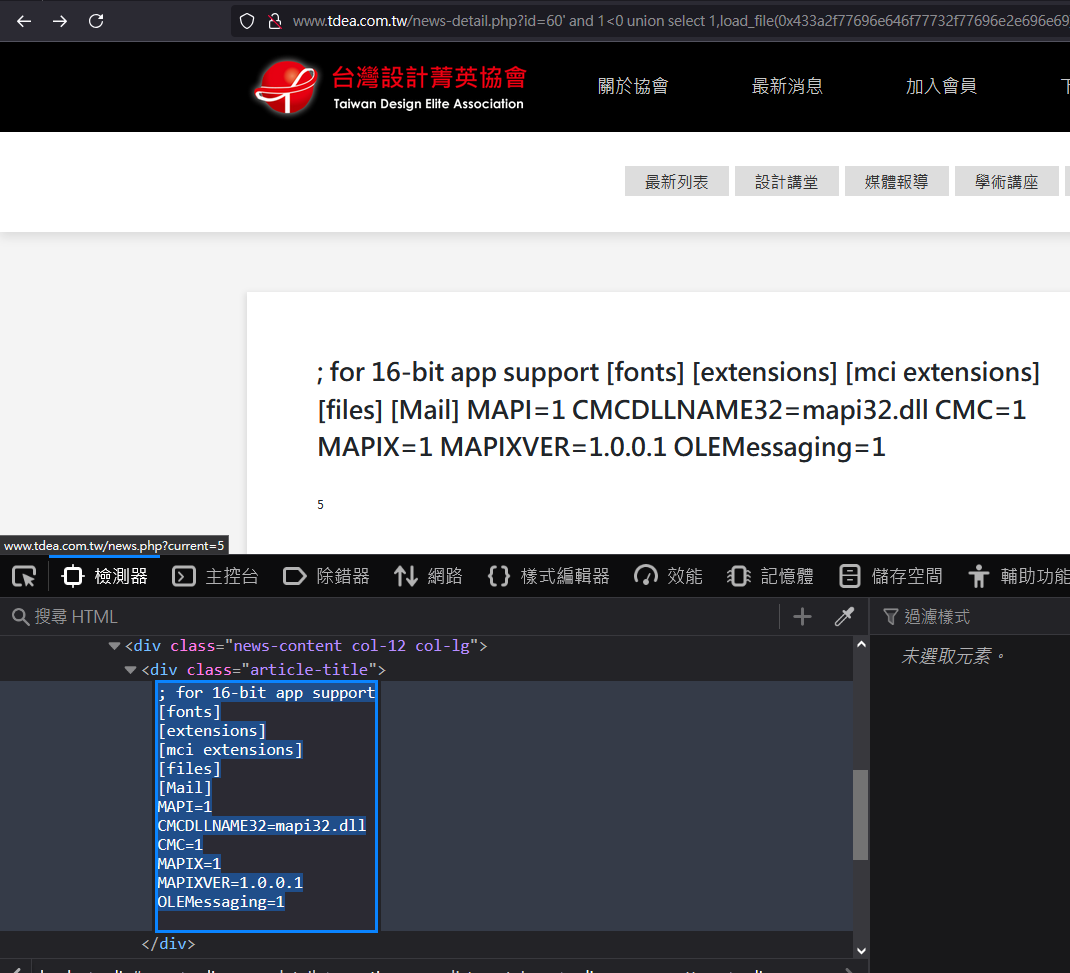Switch to the 樣式編輯器 style editor tab
Image resolution: width=1070 pixels, height=973 pixels.
click(549, 577)
